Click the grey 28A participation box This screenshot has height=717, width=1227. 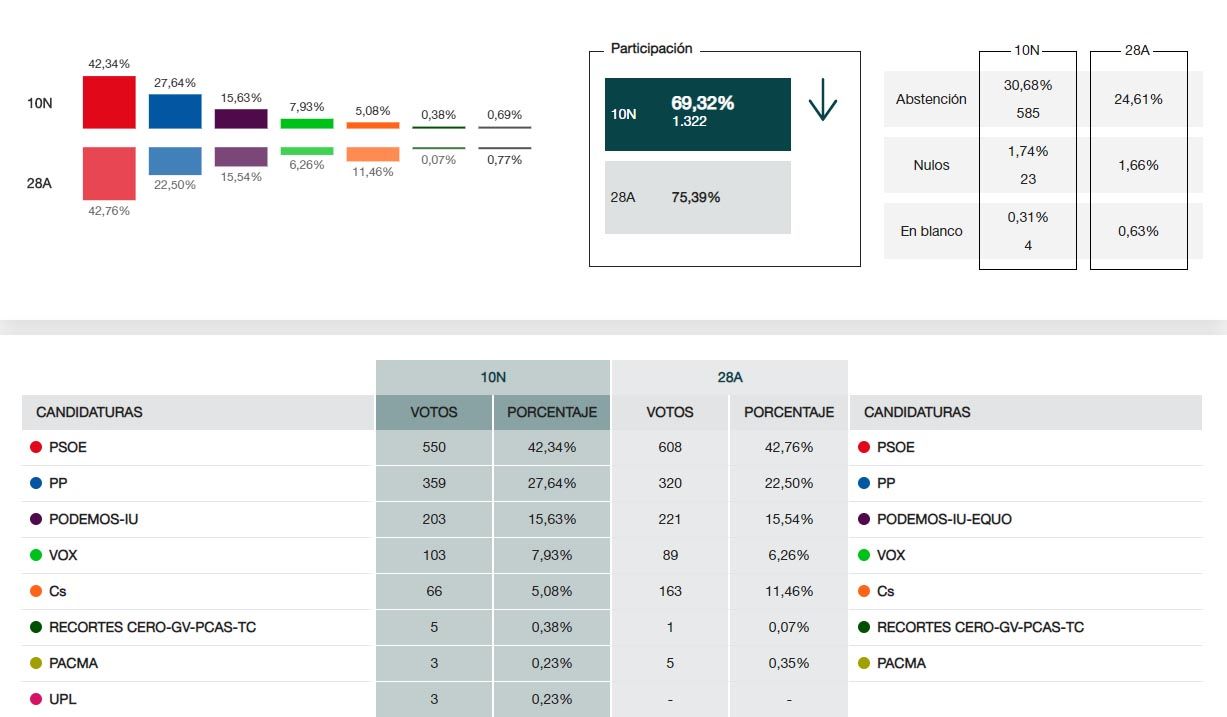[x=697, y=197]
